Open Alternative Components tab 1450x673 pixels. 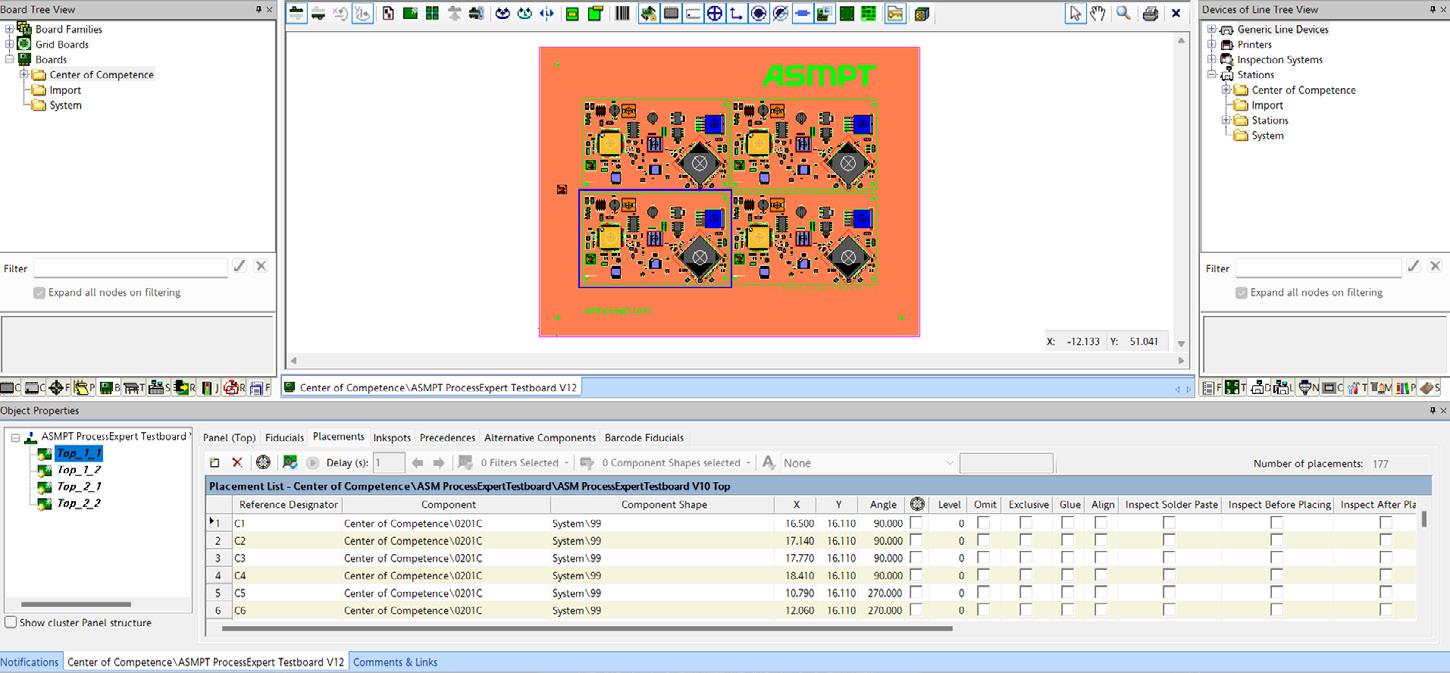tap(540, 437)
